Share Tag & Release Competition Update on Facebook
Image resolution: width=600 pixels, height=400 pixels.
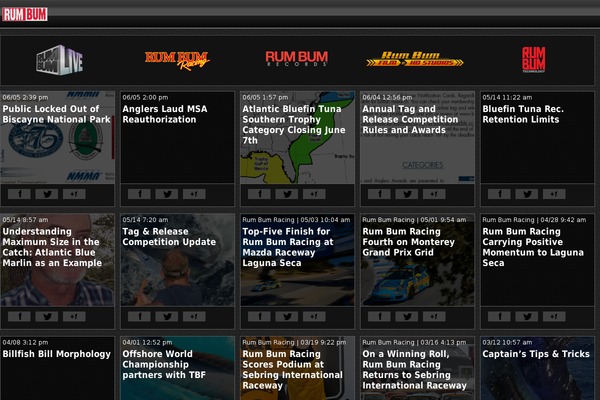(x=139, y=317)
